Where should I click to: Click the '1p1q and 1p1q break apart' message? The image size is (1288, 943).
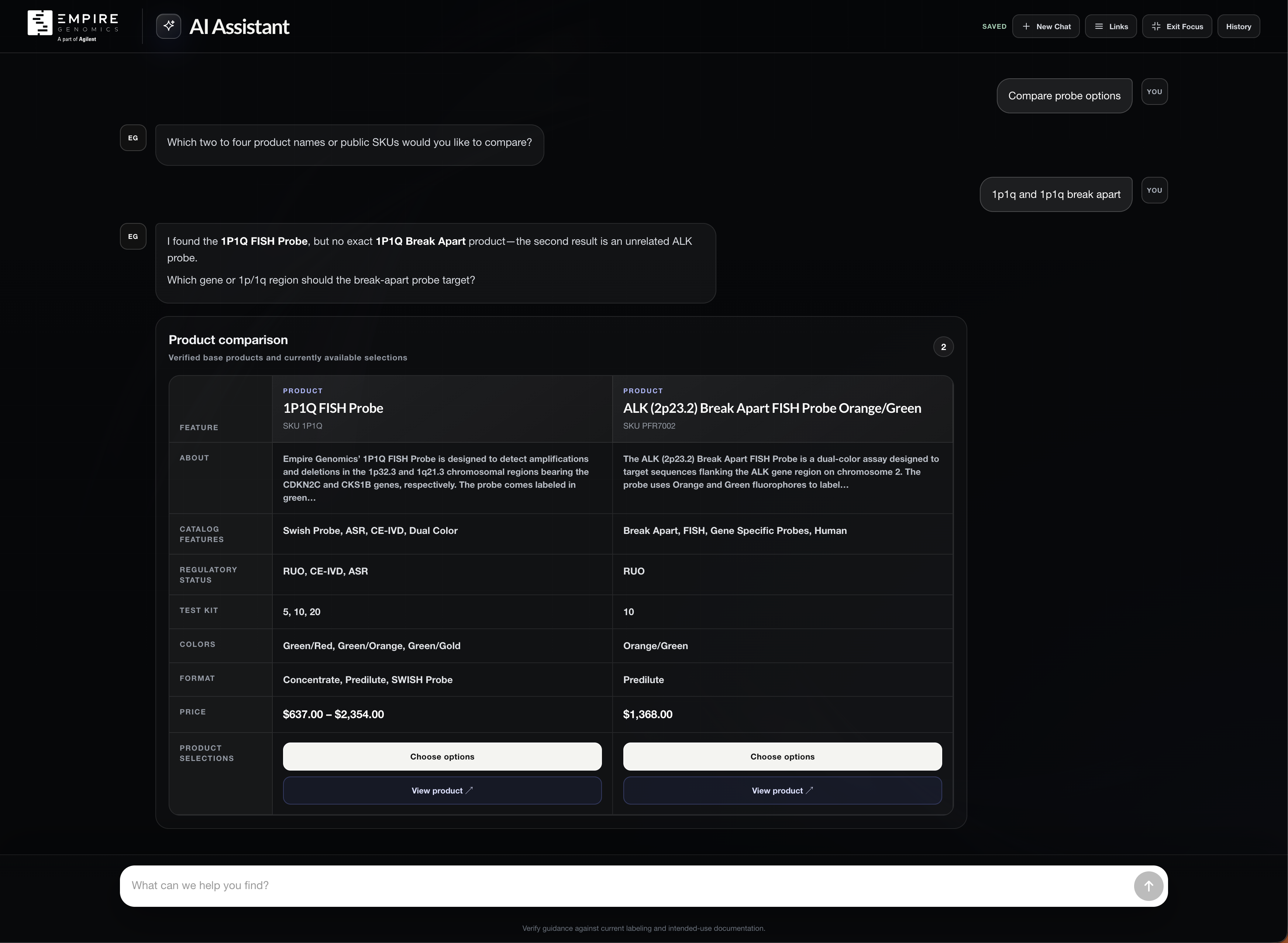pyautogui.click(x=1056, y=195)
